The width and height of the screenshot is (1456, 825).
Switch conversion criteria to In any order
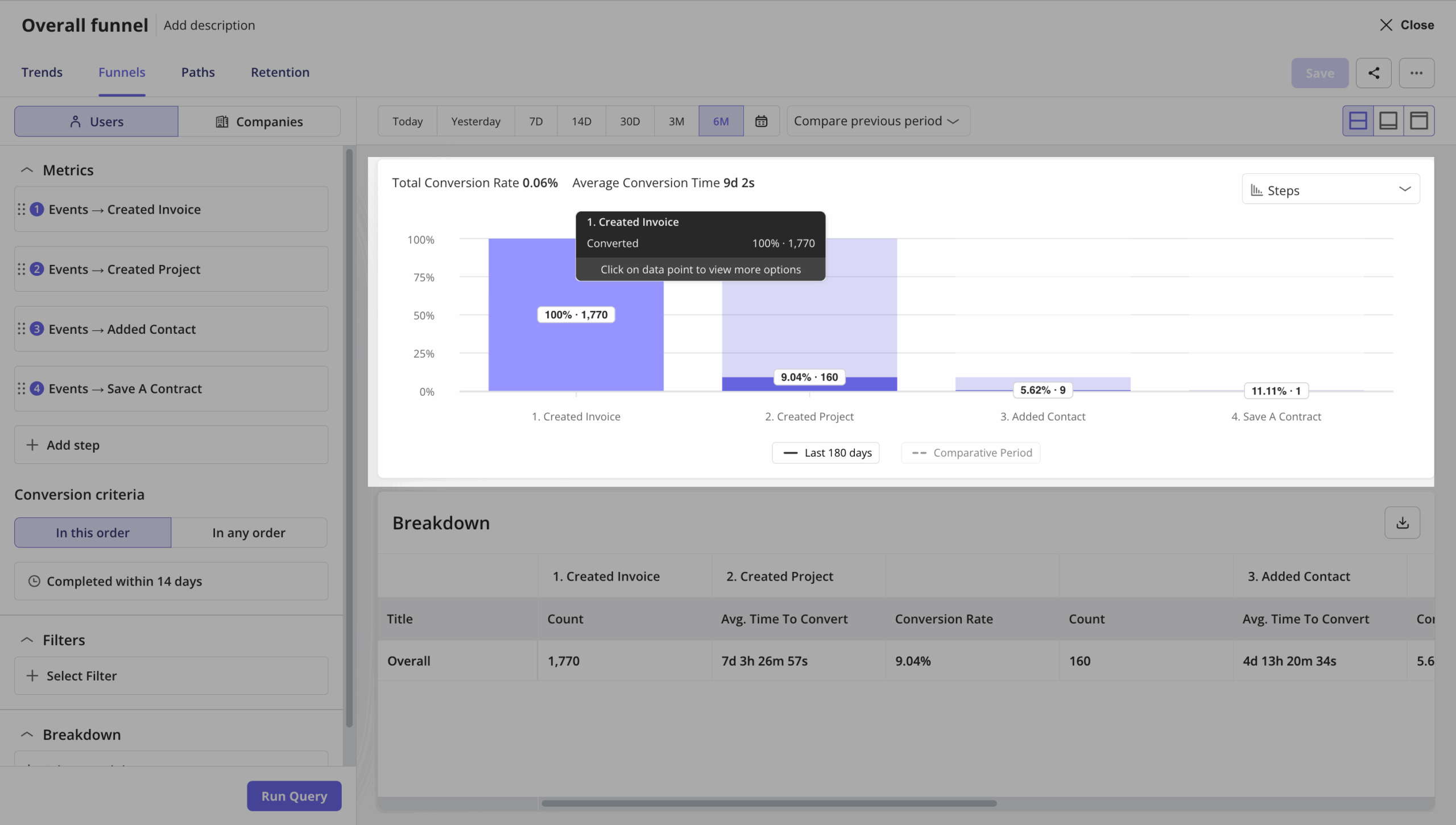pos(249,532)
